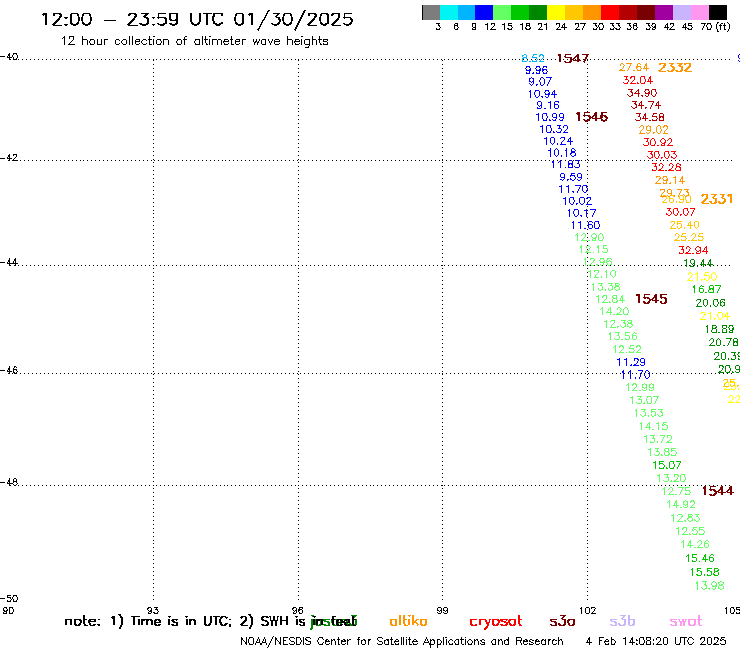Screen dimensions: 740x650
Task: Click the 's3b' satellite legend label
Action: [622, 621]
